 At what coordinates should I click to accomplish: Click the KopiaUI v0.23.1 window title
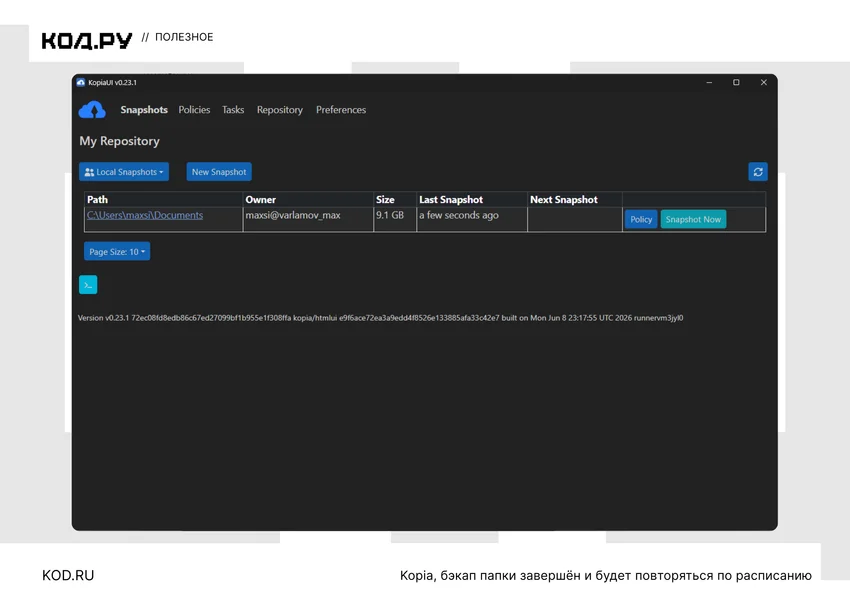tap(112, 82)
